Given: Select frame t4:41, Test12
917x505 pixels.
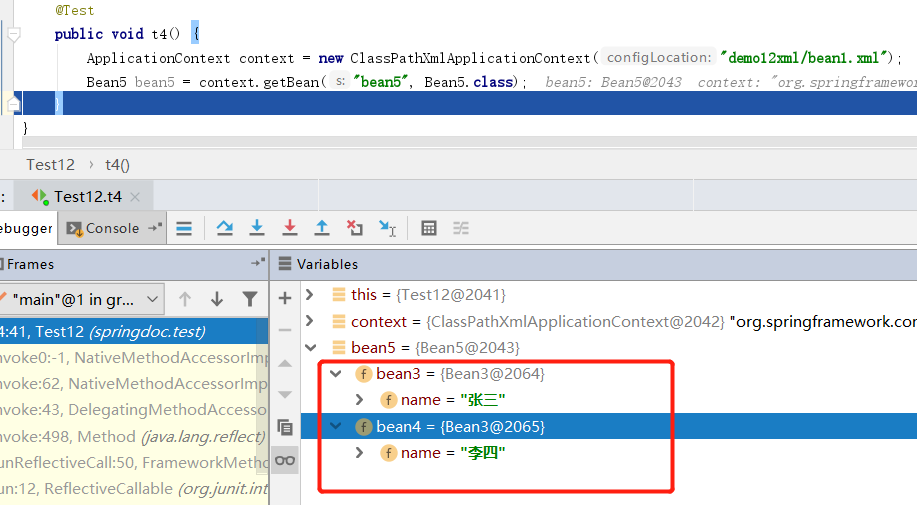Looking at the screenshot, I should (x=134, y=331).
